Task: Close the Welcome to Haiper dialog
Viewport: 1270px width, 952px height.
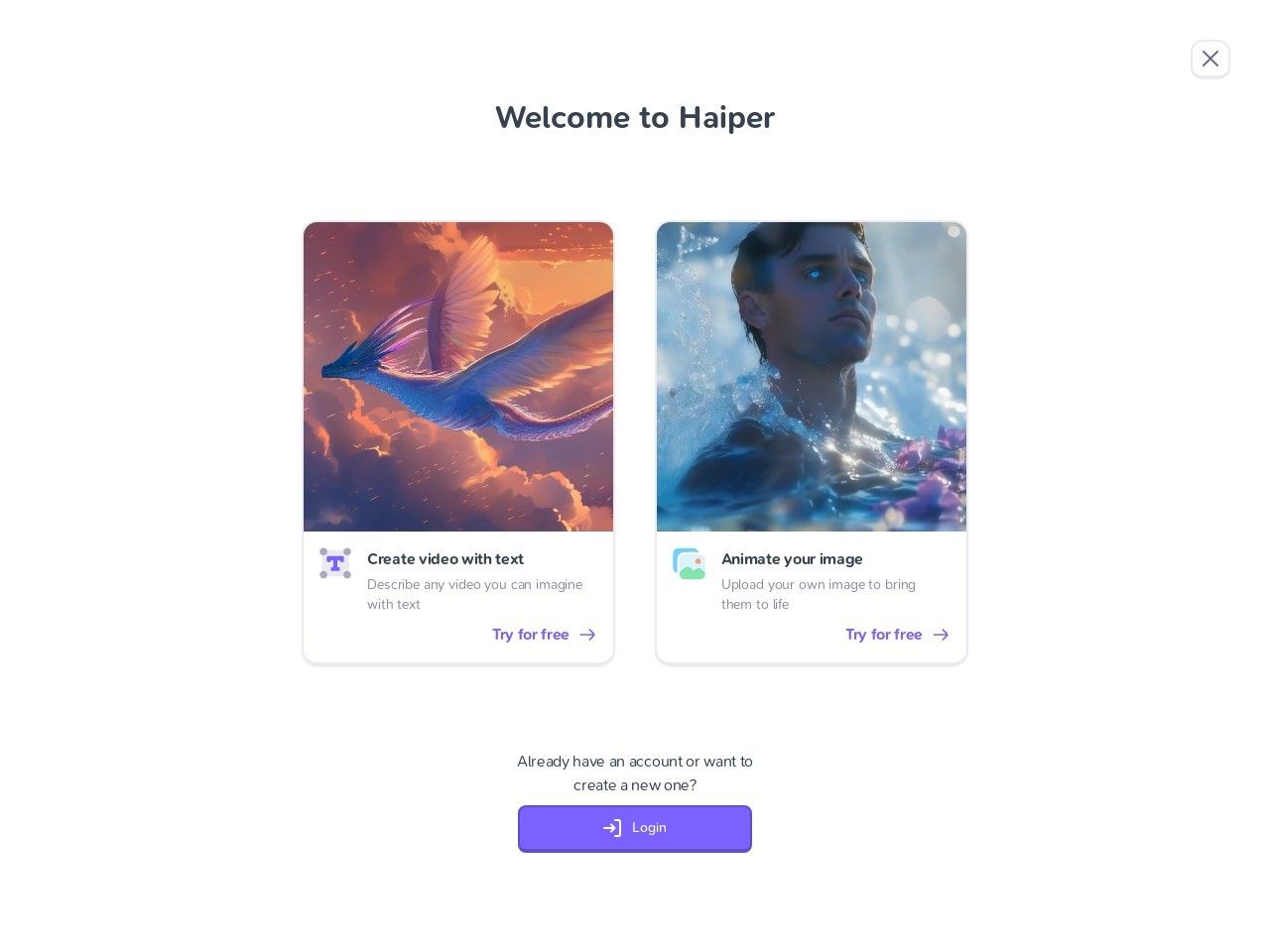Action: point(1209,59)
